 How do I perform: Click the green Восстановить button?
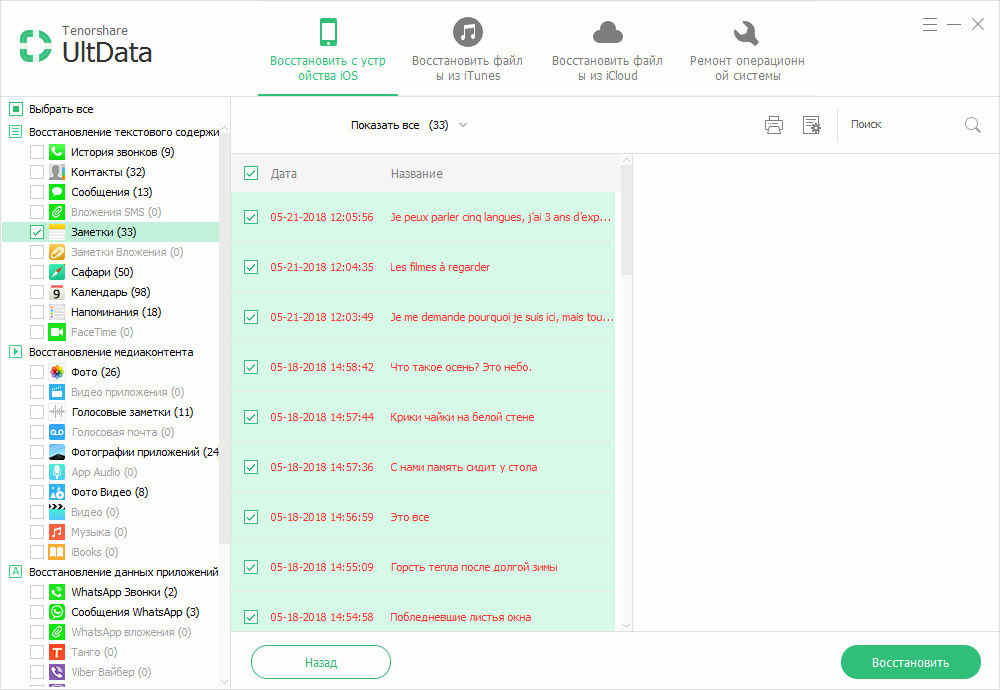pyautogui.click(x=910, y=663)
